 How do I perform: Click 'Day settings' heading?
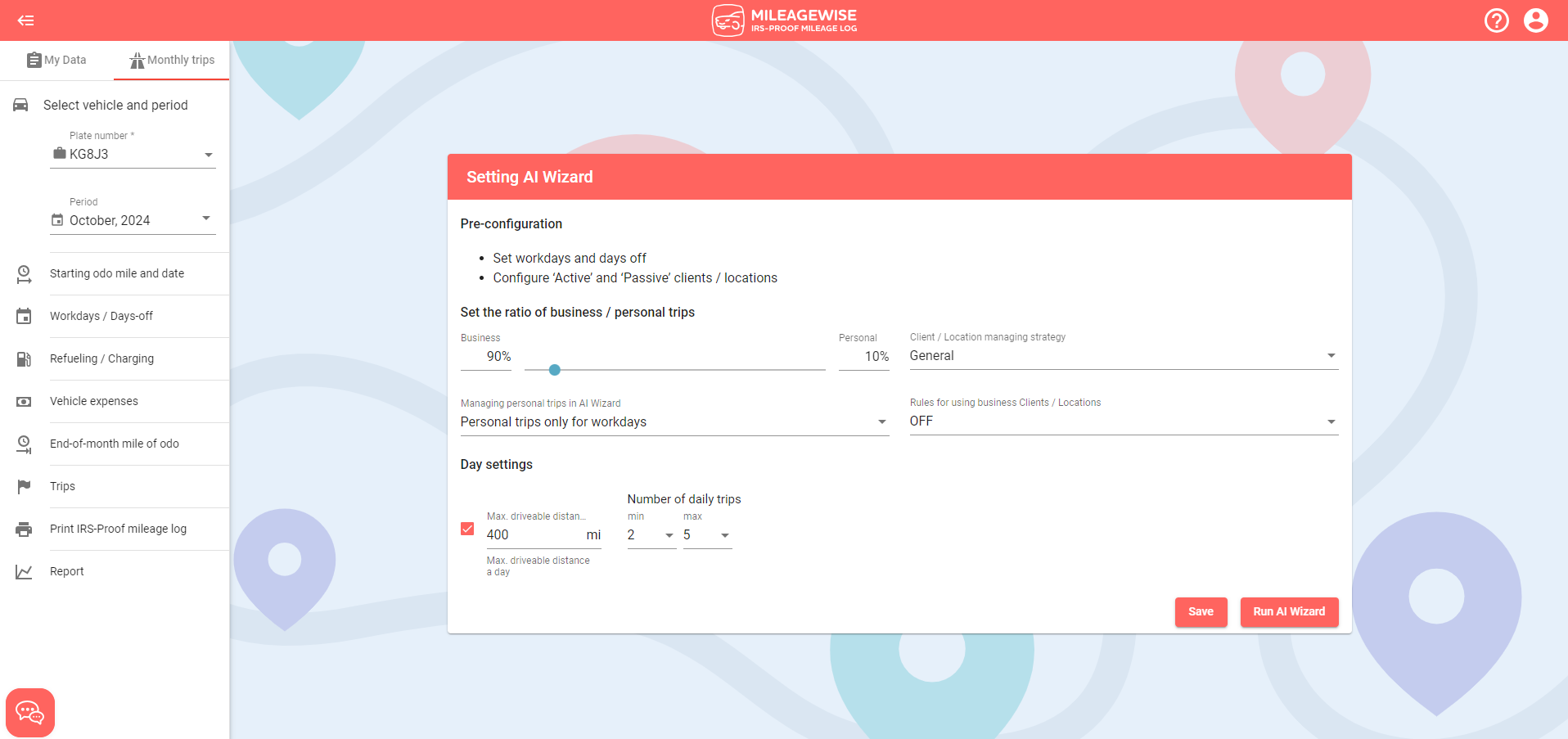pos(497,464)
